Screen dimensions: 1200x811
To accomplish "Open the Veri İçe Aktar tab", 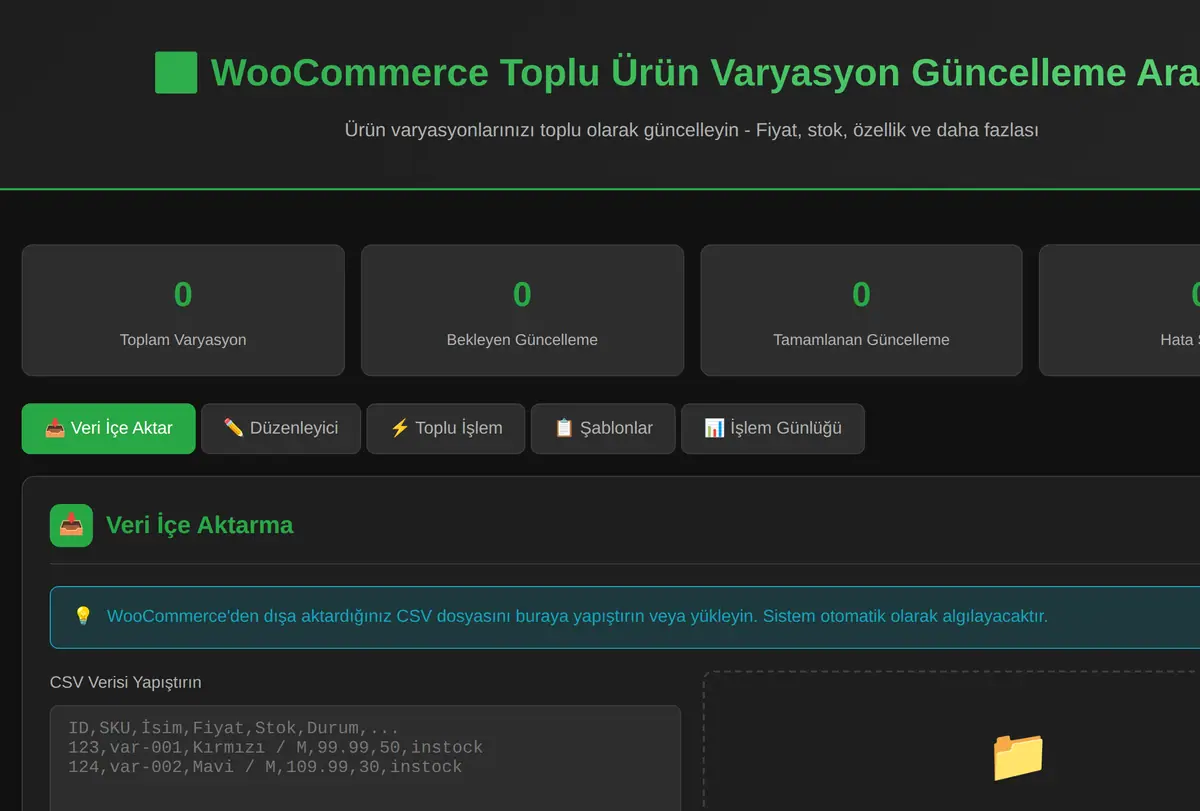I will coord(109,428).
